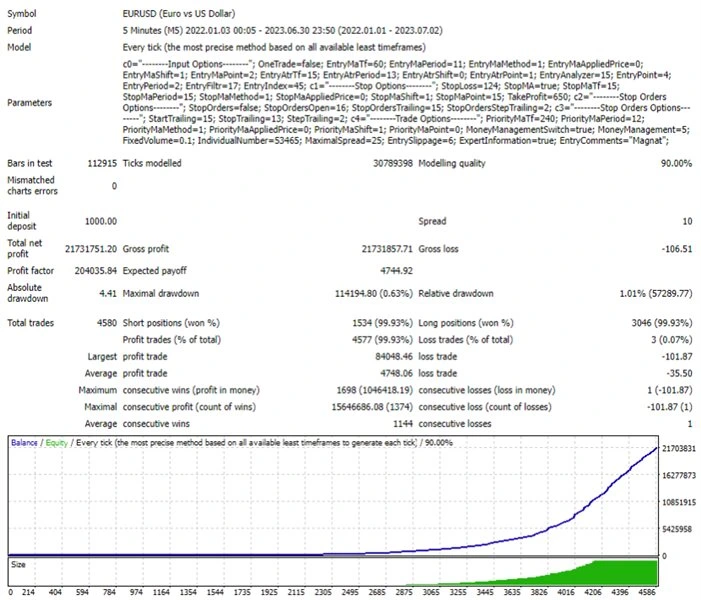This screenshot has height=600, width=701.
Task: Click the Period value 5 Minutes (M5)
Action: click(152, 30)
